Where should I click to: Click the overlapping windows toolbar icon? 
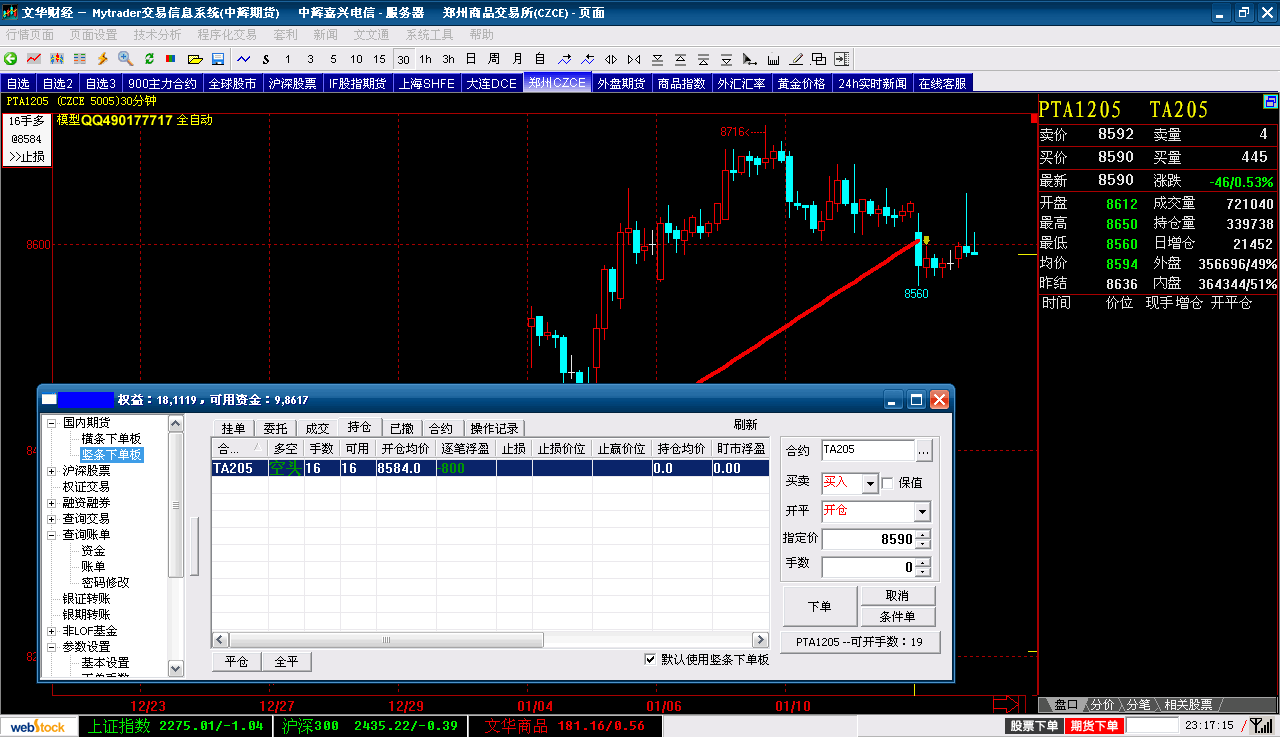coord(819,59)
